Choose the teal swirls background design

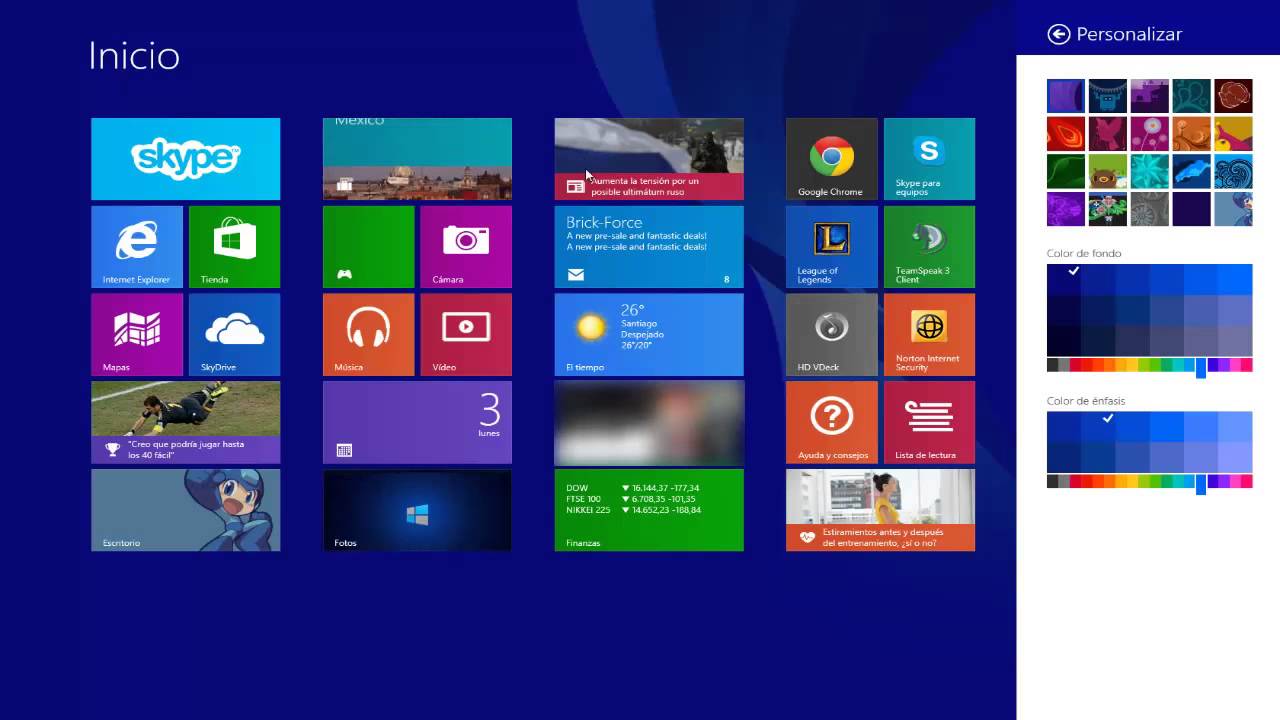pos(1192,96)
